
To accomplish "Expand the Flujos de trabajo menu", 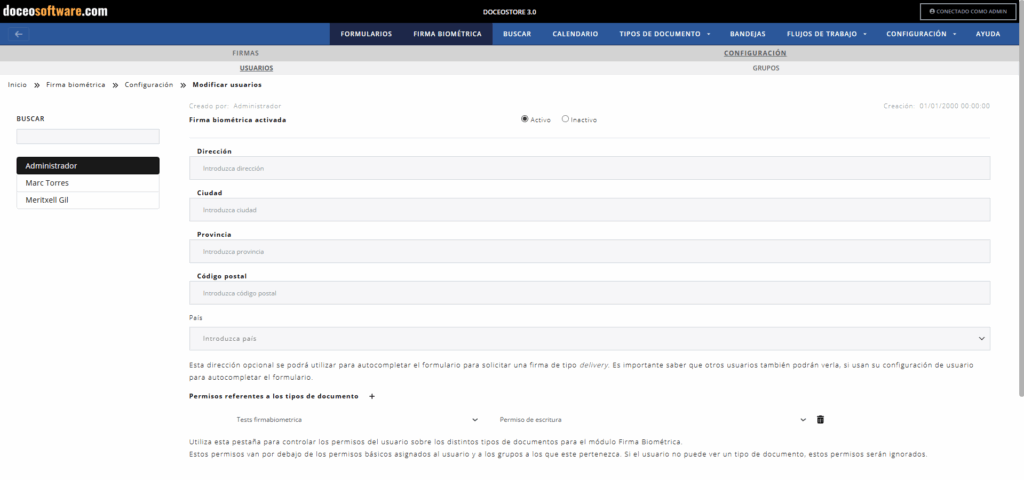I will (x=827, y=34).
